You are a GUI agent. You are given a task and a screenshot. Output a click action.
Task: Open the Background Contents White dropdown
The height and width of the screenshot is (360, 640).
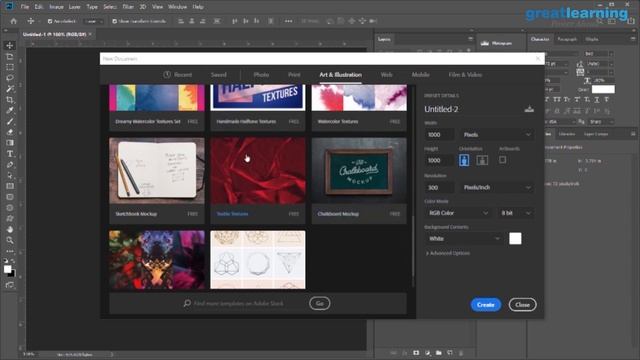coord(463,238)
